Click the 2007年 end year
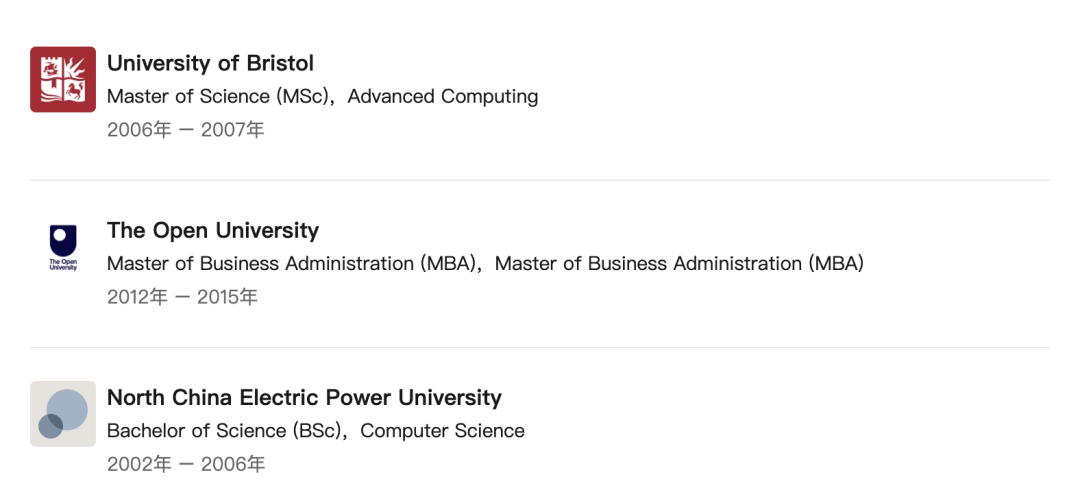 tap(233, 130)
